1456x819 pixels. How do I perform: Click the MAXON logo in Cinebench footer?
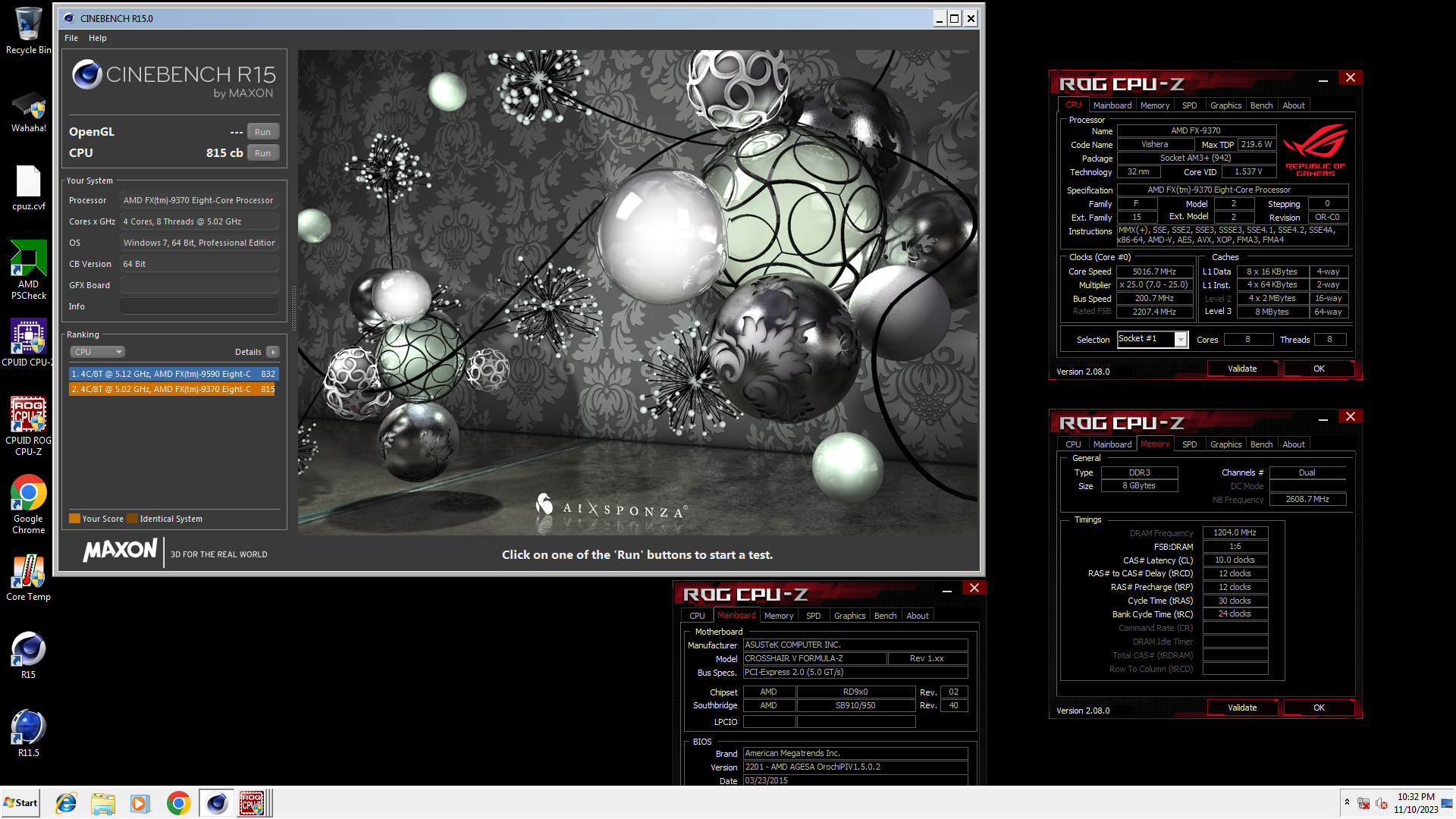click(120, 551)
